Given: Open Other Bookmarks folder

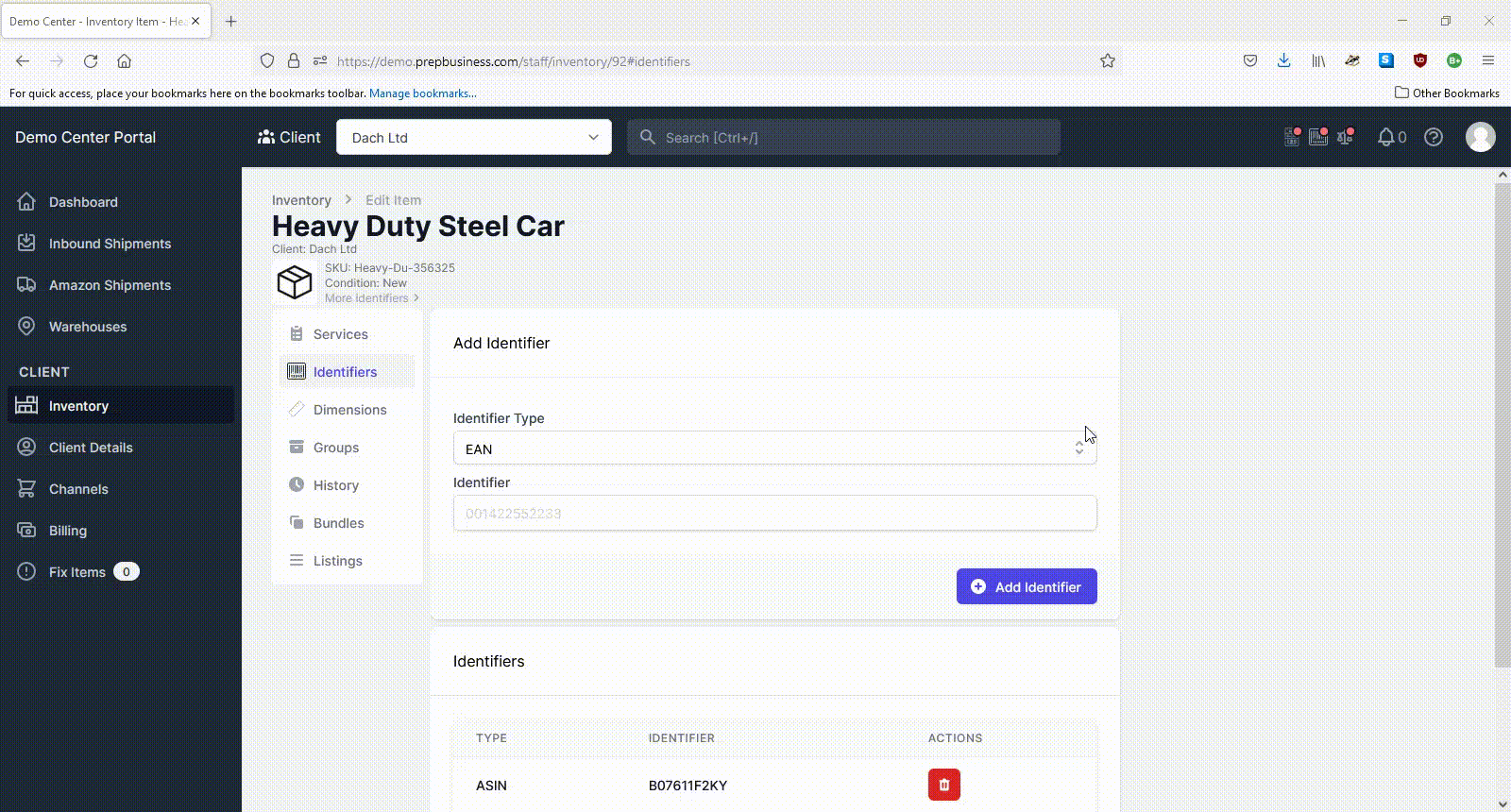Looking at the screenshot, I should coord(1447,93).
